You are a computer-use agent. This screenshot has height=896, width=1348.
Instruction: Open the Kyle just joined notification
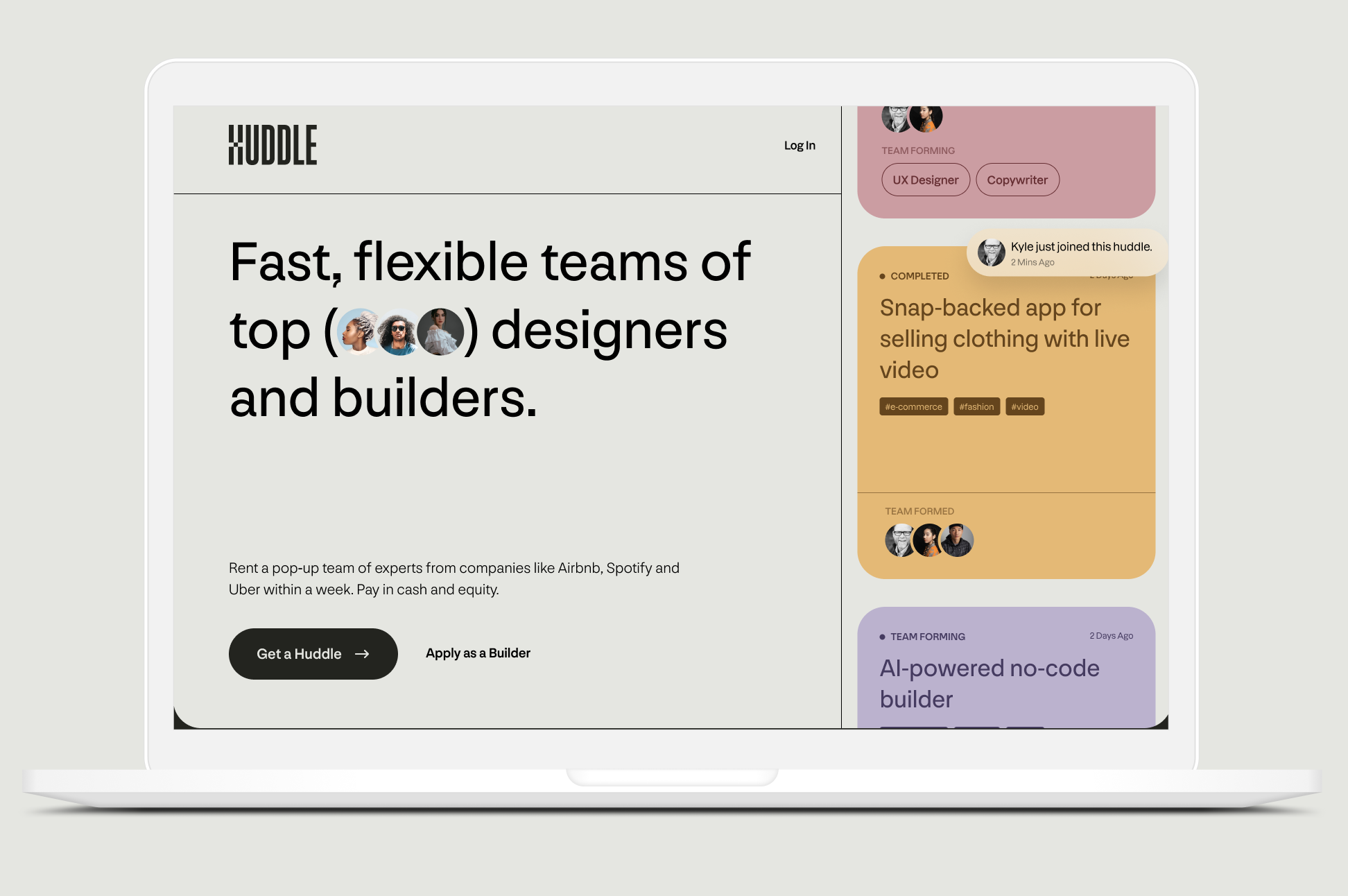click(x=1067, y=252)
